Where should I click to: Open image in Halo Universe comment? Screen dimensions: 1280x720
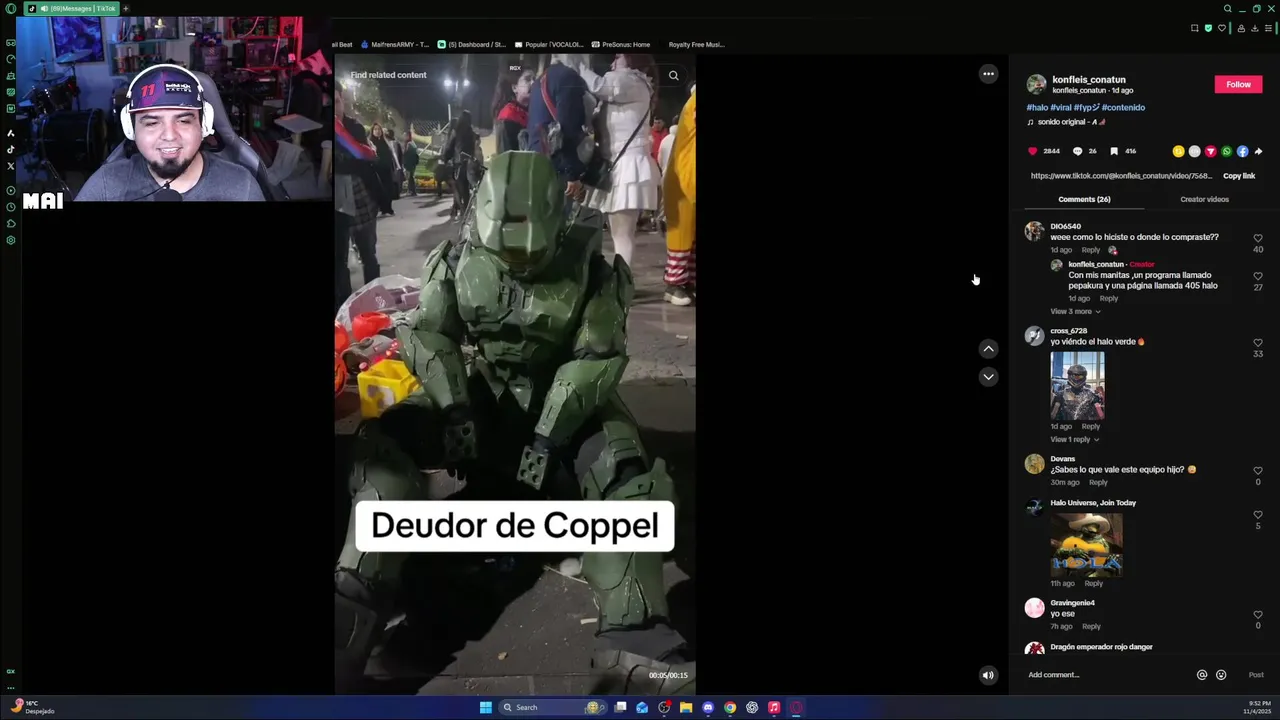[x=1086, y=545]
